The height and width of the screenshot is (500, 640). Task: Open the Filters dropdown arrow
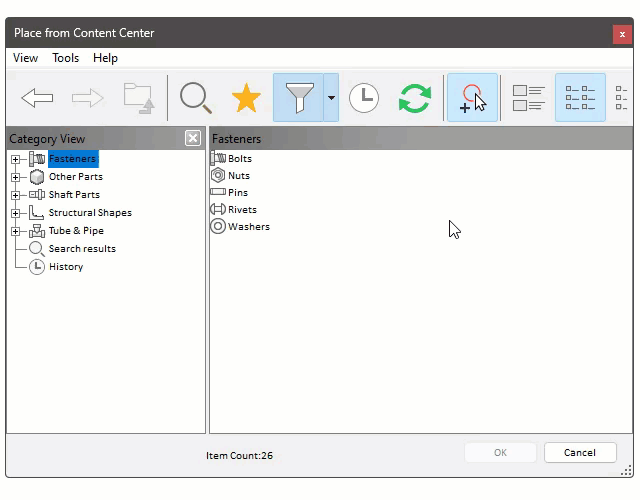point(331,98)
